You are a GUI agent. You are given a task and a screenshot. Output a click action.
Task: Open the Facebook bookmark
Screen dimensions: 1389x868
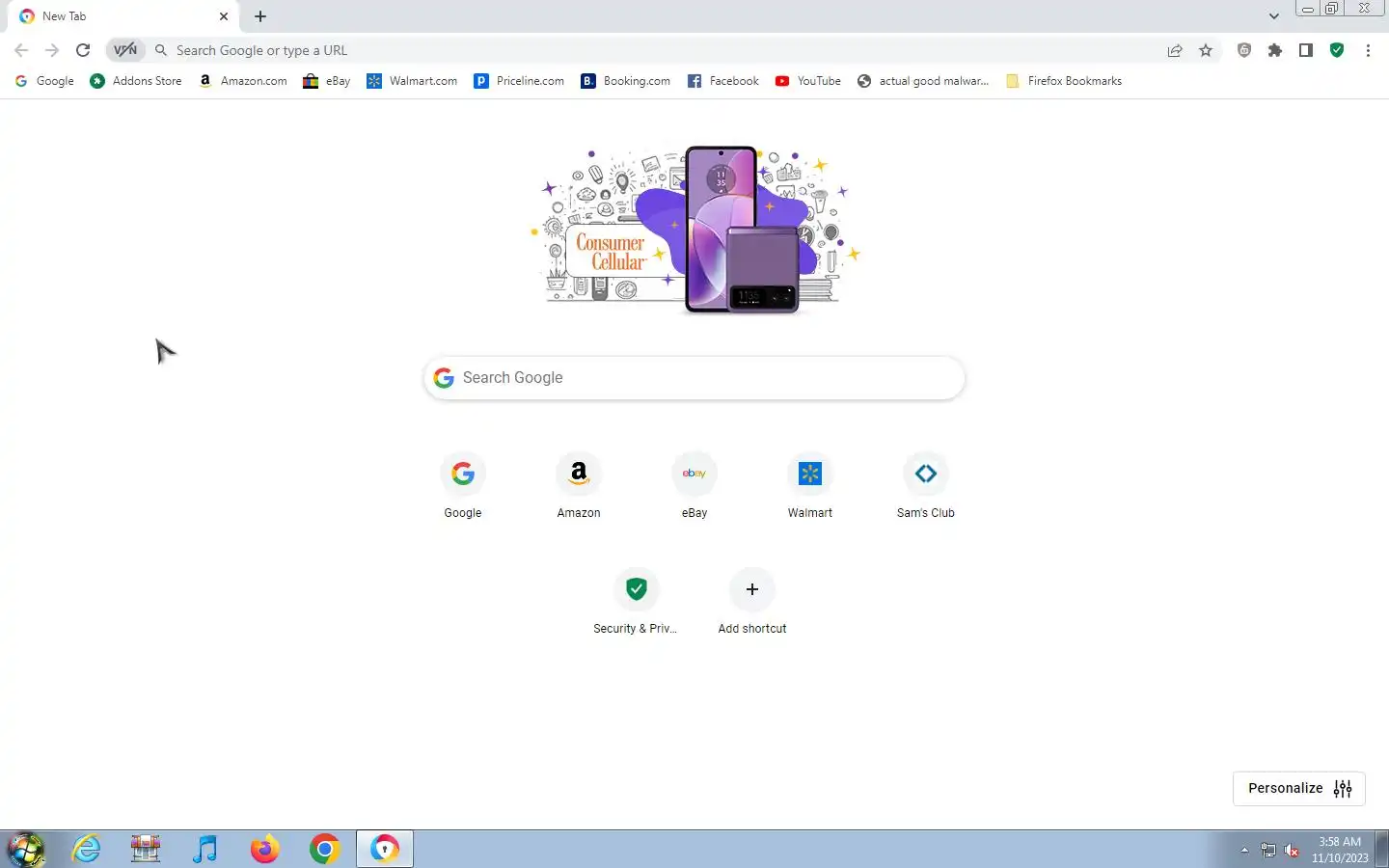(723, 81)
